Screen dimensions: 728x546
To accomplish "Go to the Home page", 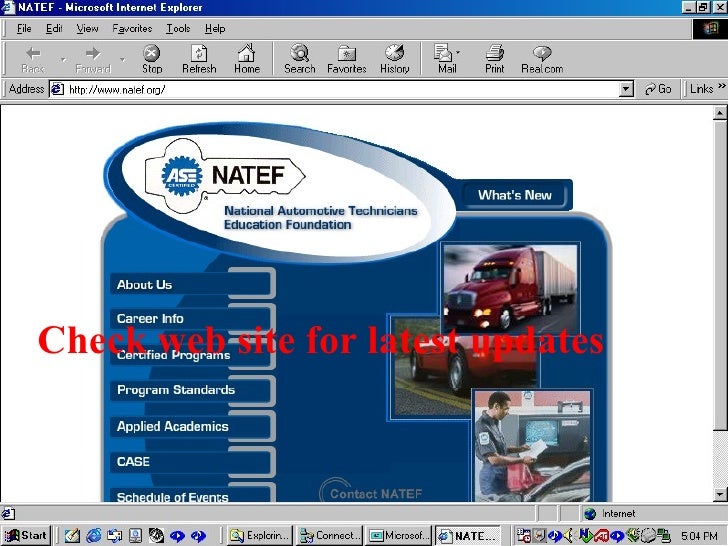I will click(x=247, y=59).
